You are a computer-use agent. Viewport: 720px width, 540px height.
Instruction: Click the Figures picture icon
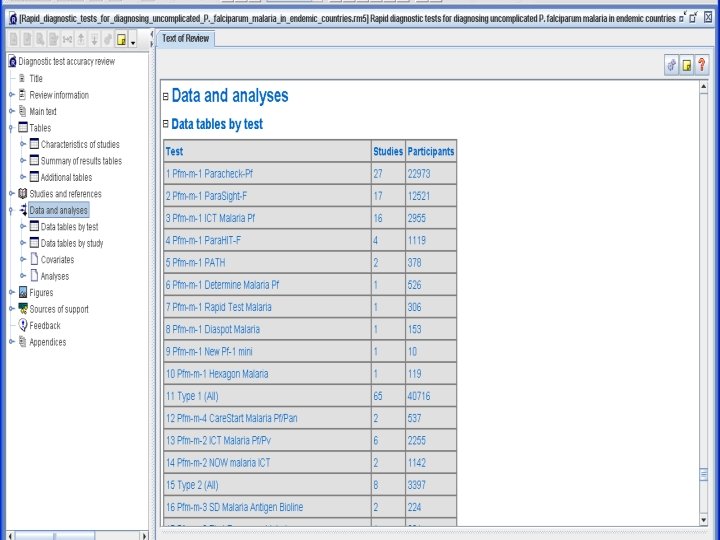[x=23, y=292]
